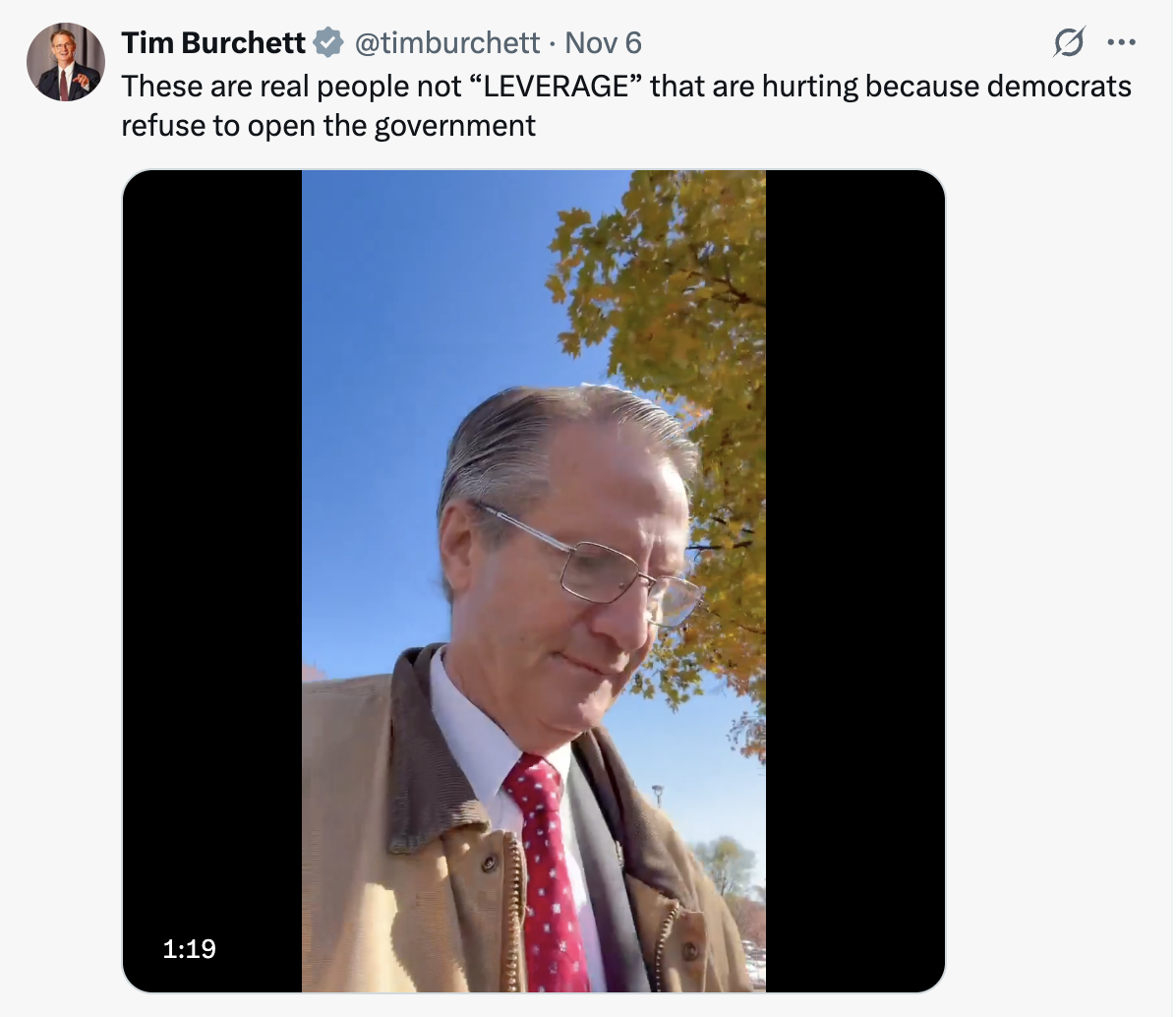Open the Tim Burchett display name link
Image resolution: width=1176 pixels, height=1017 pixels.
coord(213,43)
